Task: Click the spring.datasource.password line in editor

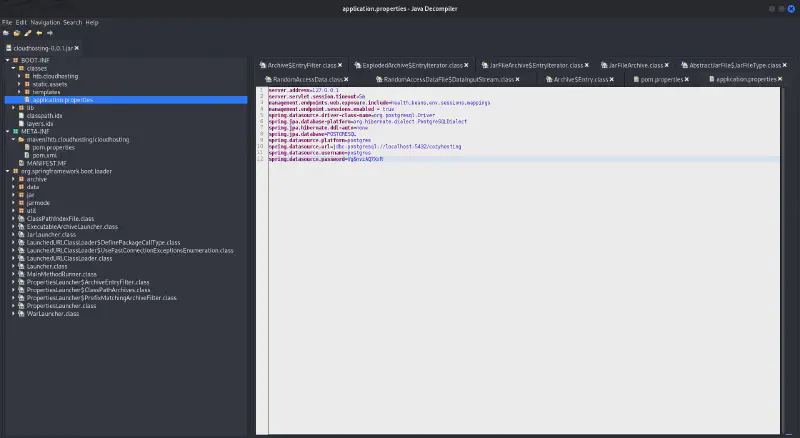Action: click(x=306, y=159)
